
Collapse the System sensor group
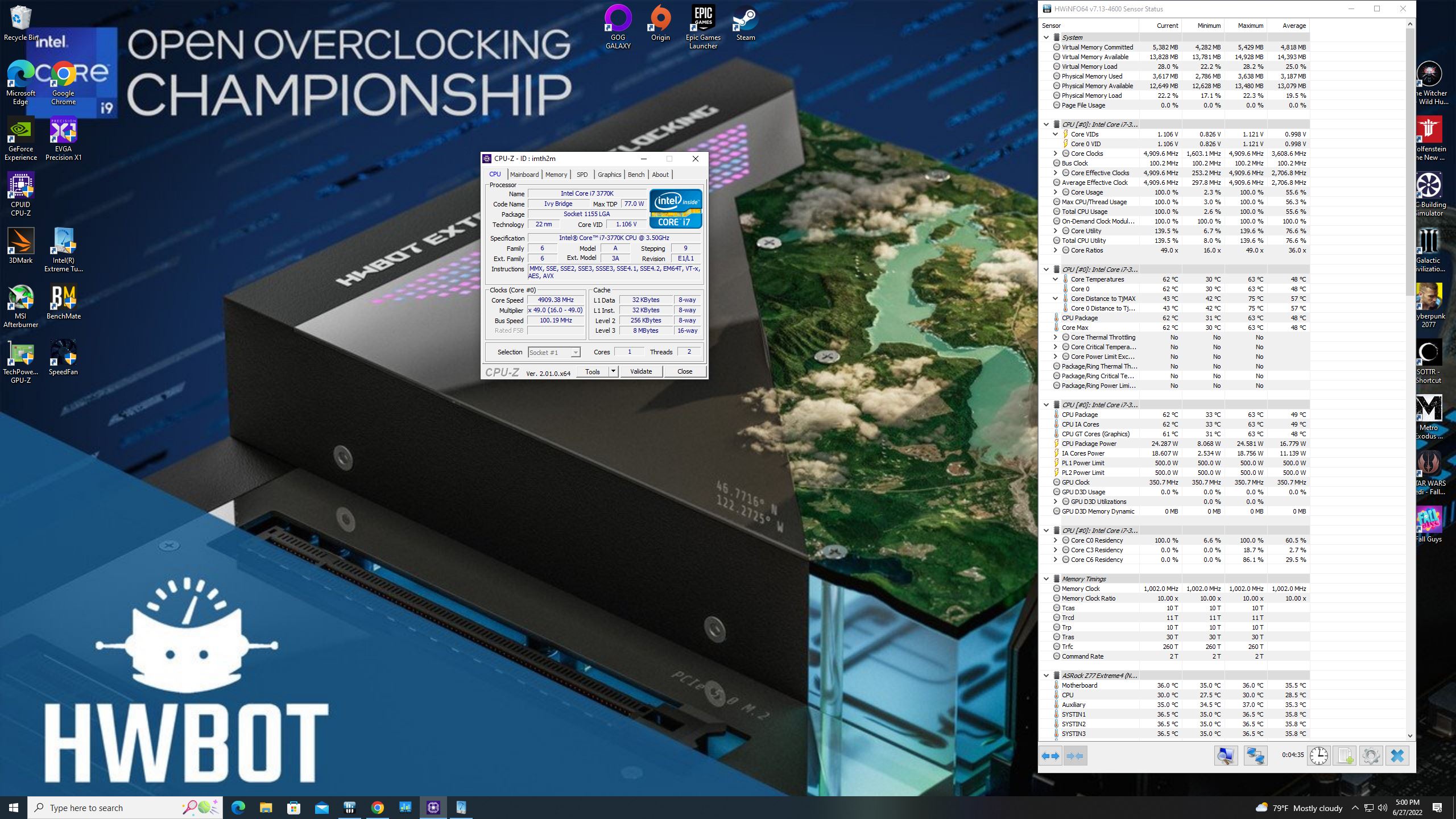pyautogui.click(x=1046, y=38)
